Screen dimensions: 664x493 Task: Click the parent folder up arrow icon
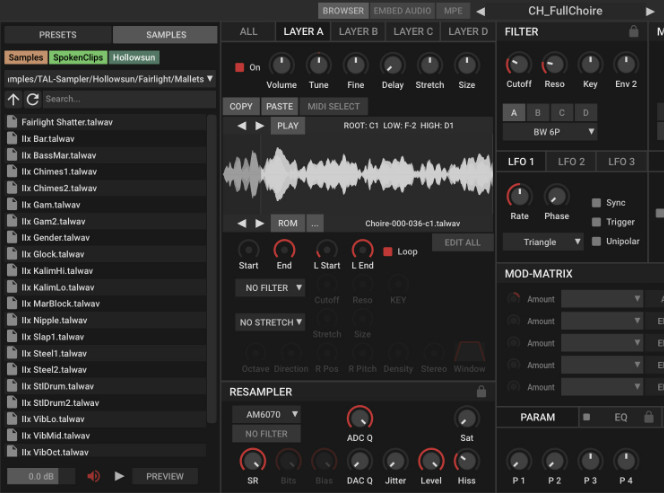pyautogui.click(x=13, y=99)
